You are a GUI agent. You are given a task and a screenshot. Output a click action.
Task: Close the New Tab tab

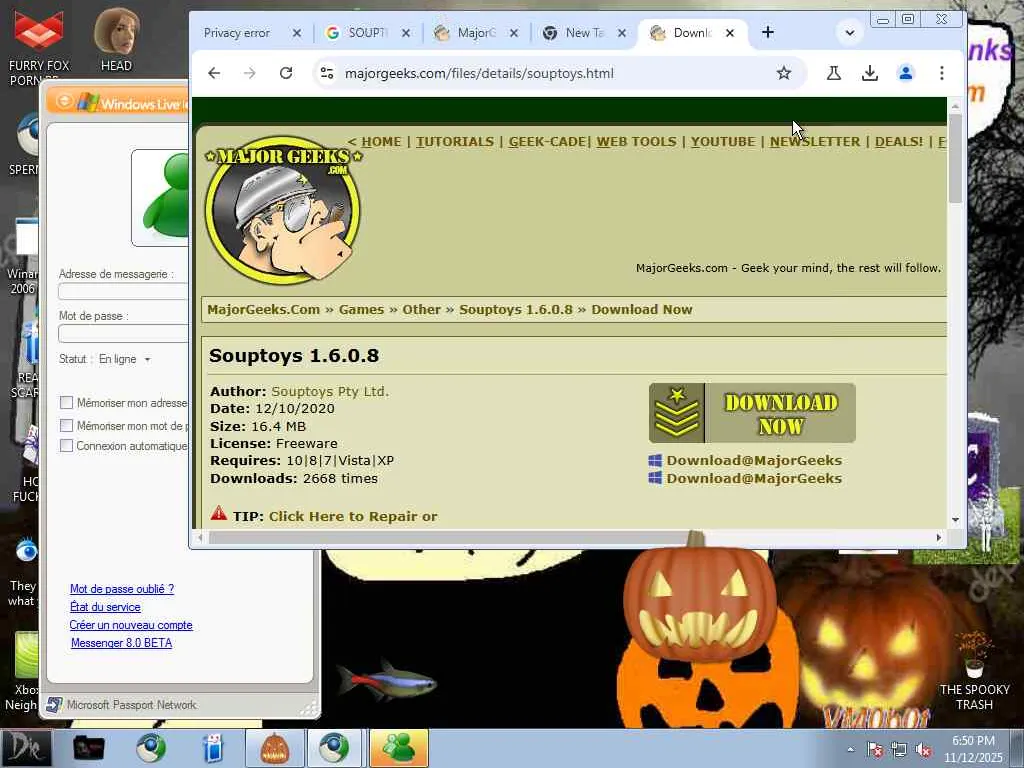pos(622,33)
